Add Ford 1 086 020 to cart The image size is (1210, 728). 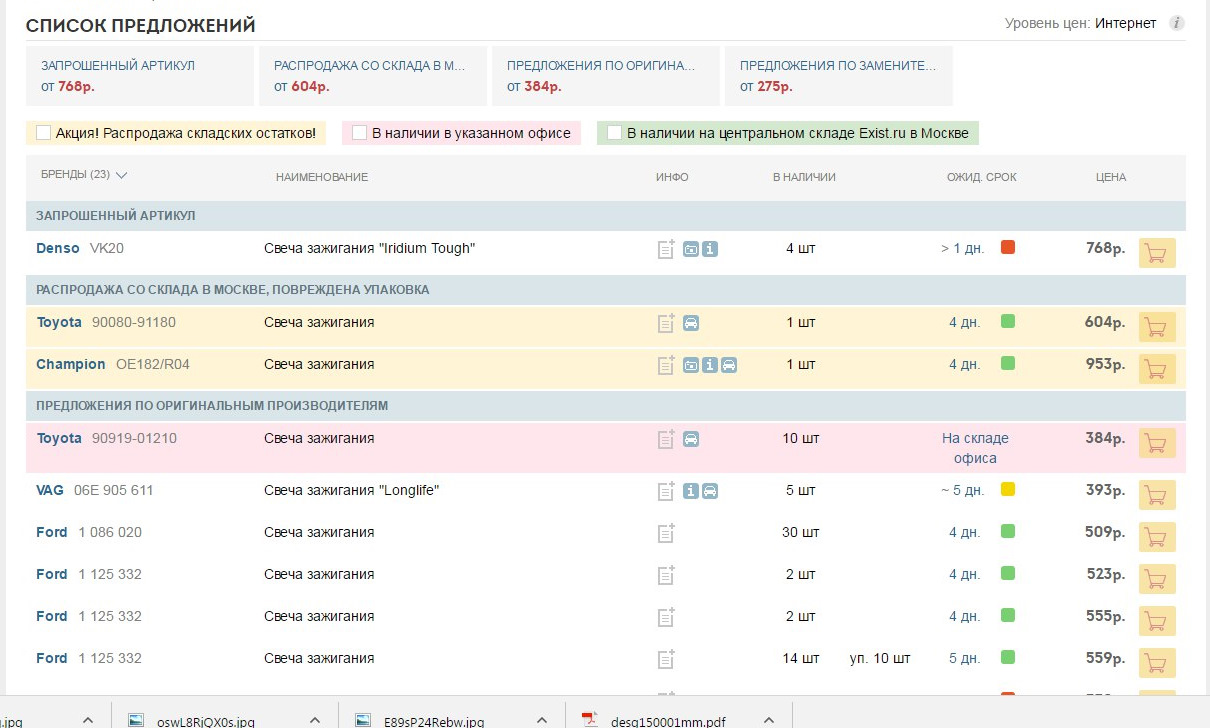click(x=1157, y=536)
